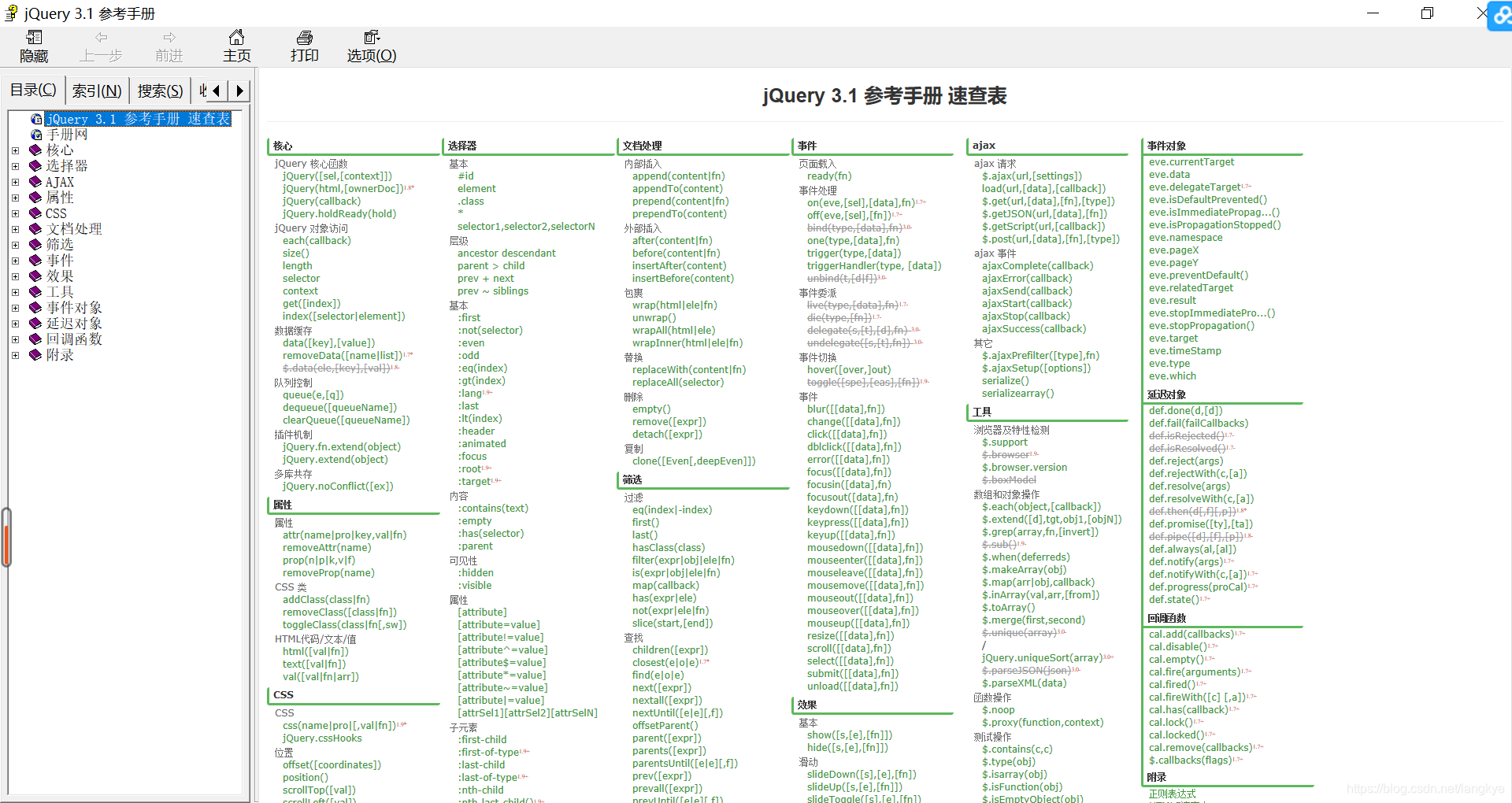Open the mouseover([[data],fn]) event link
This screenshot has width=1512, height=803.
[x=863, y=611]
